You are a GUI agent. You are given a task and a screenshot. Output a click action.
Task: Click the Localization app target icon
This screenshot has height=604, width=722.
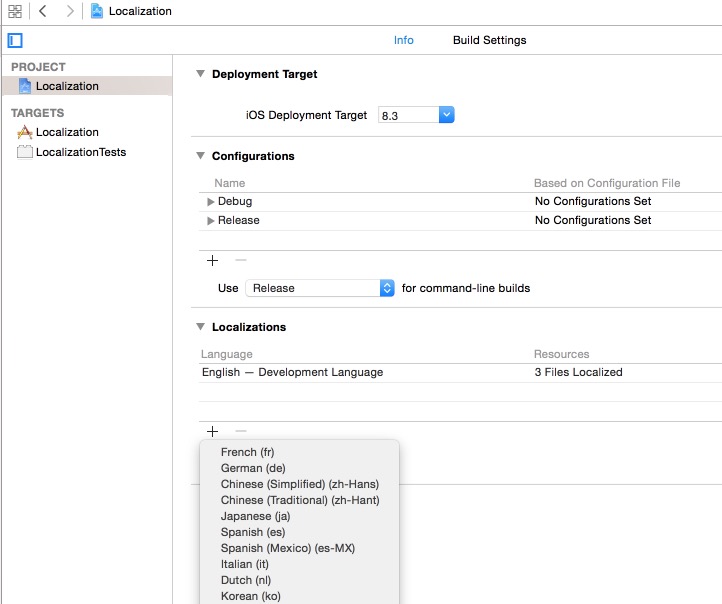[25, 132]
